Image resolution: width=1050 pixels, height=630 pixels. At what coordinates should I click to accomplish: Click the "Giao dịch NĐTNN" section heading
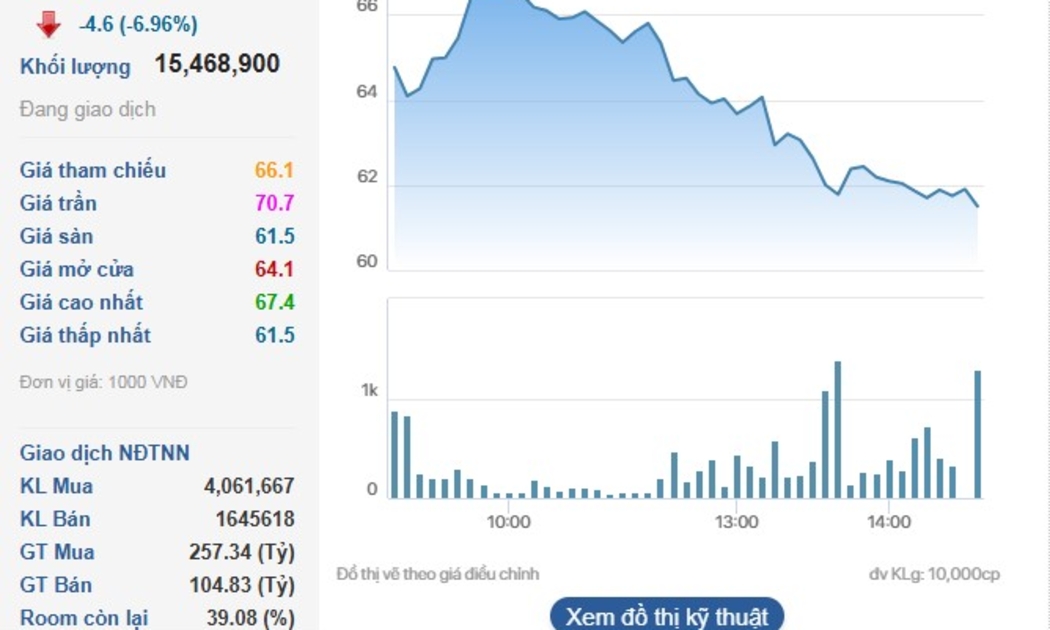105,453
